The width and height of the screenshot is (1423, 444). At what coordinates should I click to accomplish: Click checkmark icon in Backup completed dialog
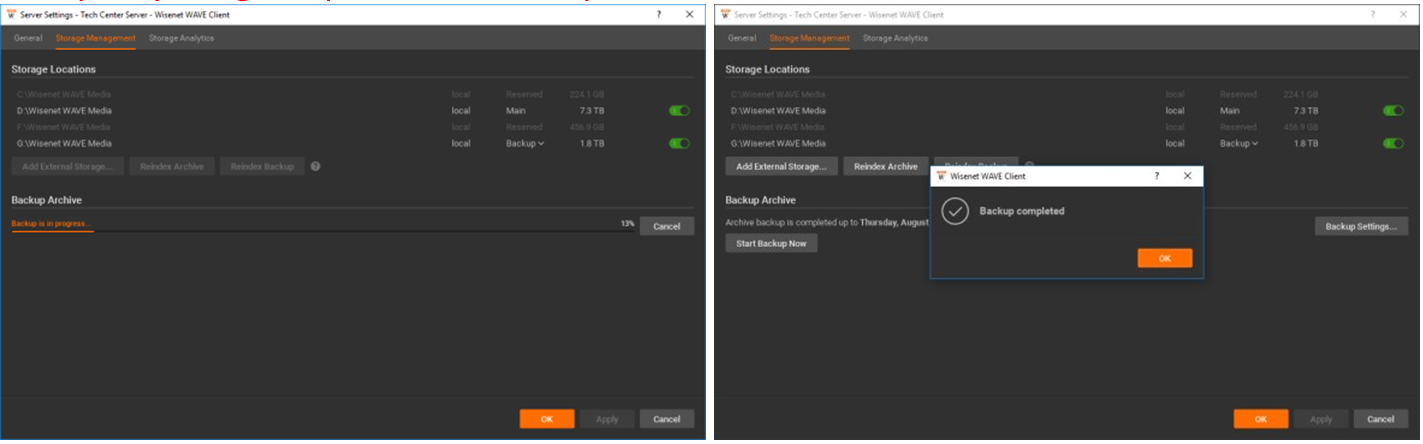956,211
